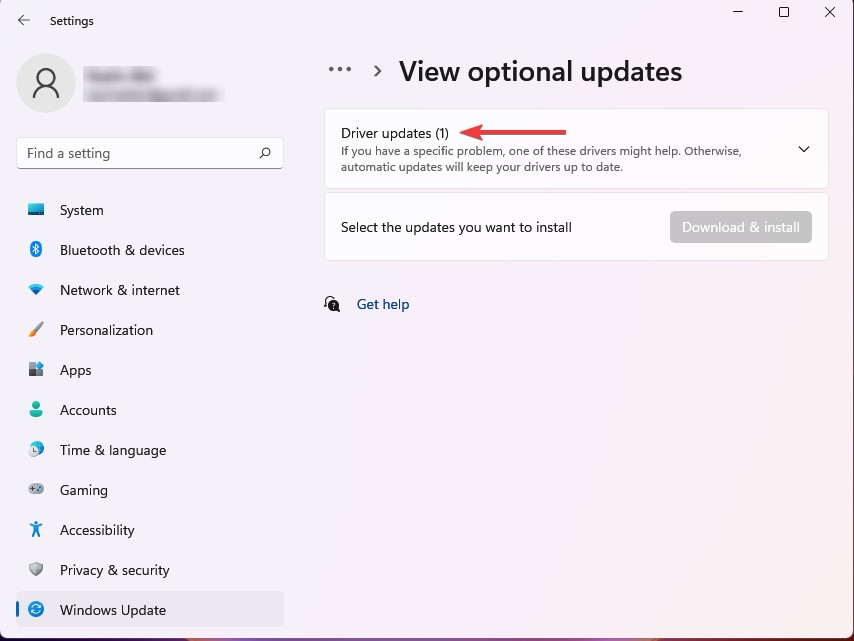Click the Get help headset icon
The width and height of the screenshot is (854, 641).
tap(331, 304)
